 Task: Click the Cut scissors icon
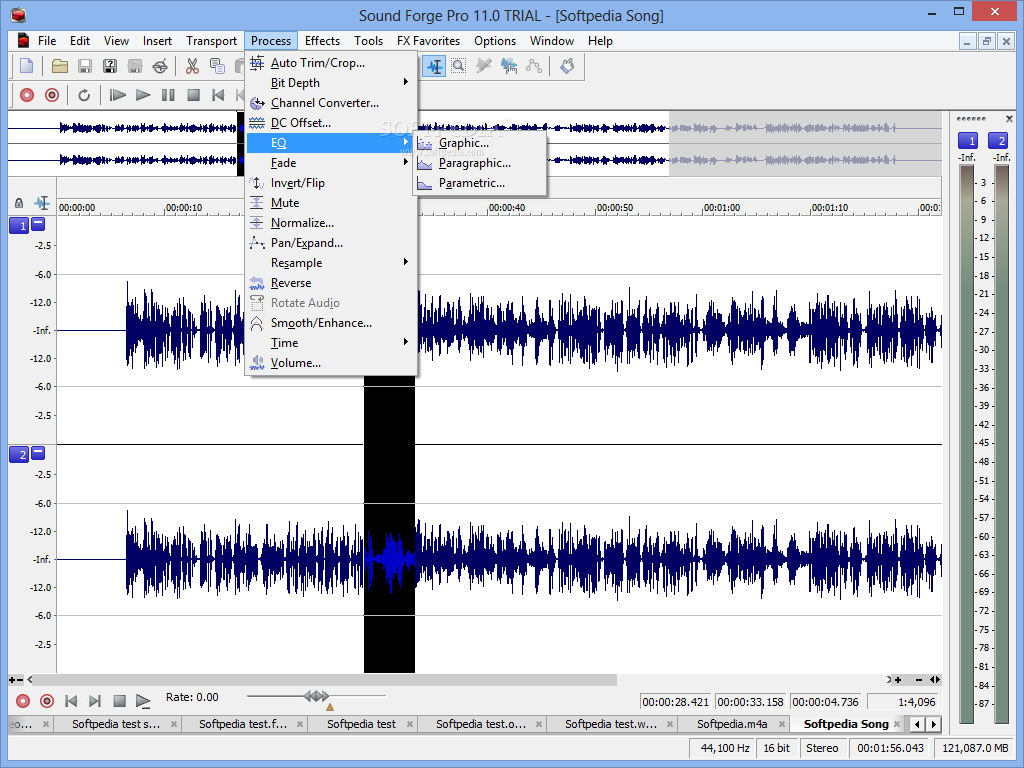192,66
